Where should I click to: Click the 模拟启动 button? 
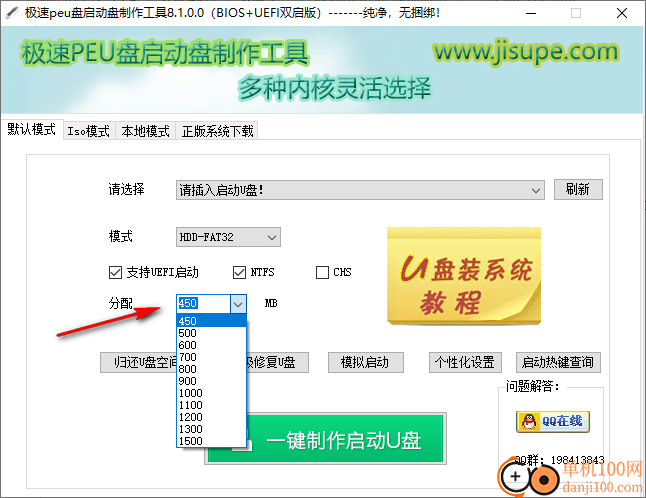click(365, 362)
